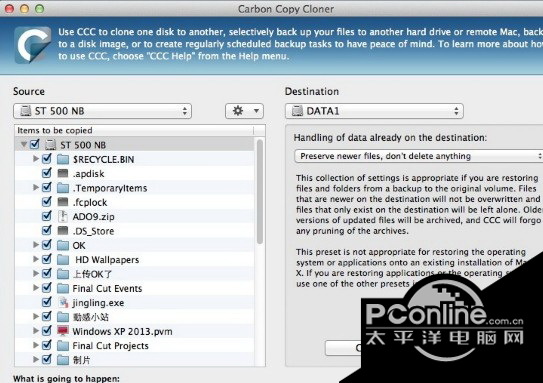The height and width of the screenshot is (383, 543).
Task: Click the Items to be copied column header
Action: (134, 131)
